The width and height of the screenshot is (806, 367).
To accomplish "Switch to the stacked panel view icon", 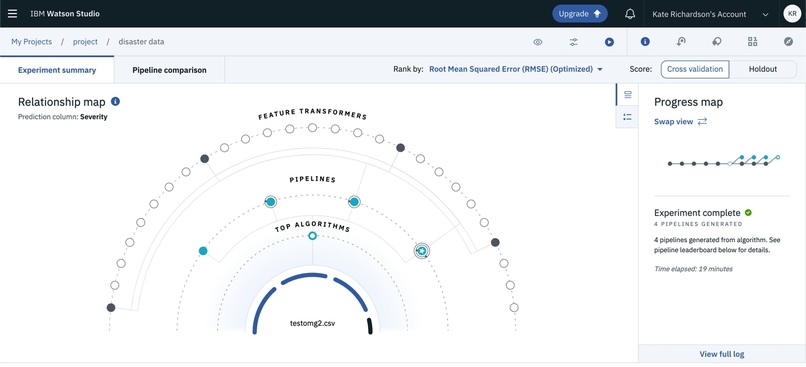I will pos(627,95).
